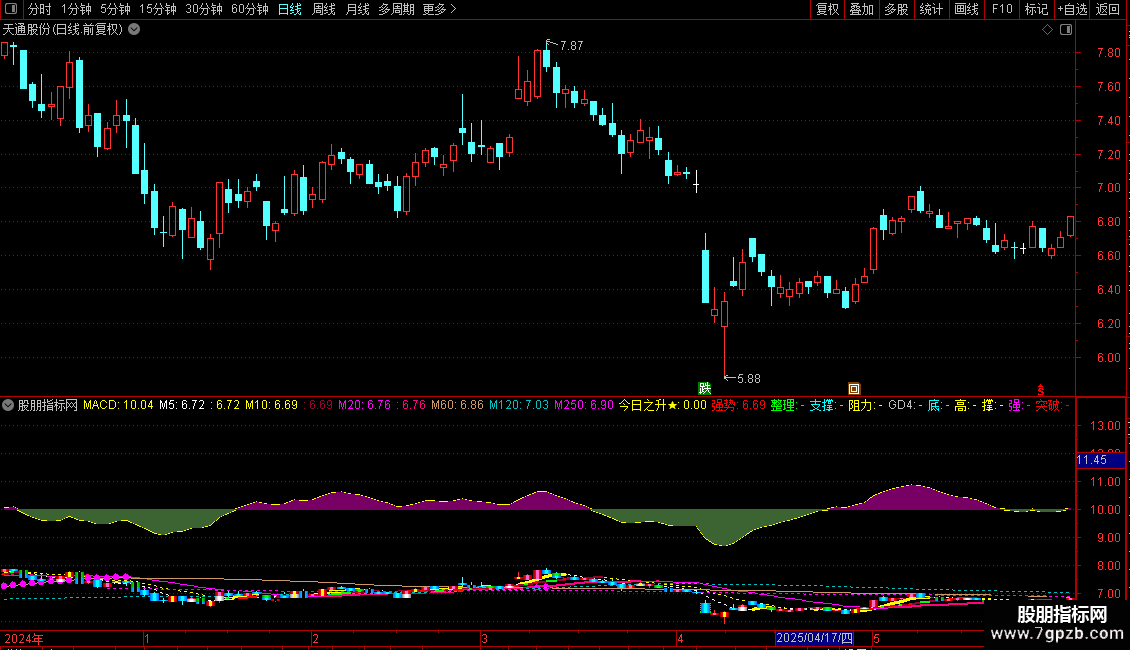This screenshot has width=1130, height=650.
Task: Switch to the 分时 intraday chart tab
Action: (40, 9)
